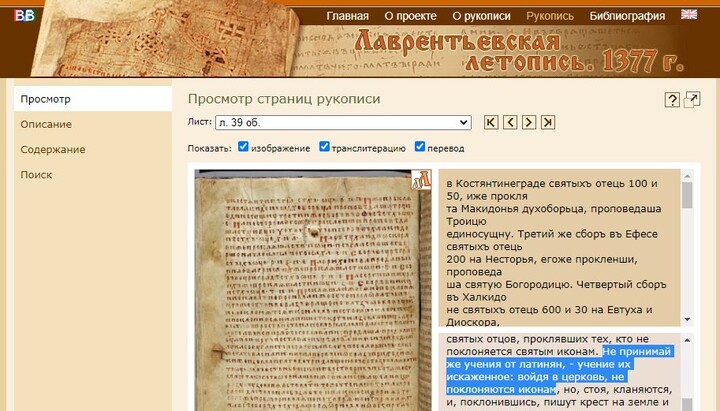720x411 pixels.
Task: Open Библиография menu item
Action: [627, 16]
